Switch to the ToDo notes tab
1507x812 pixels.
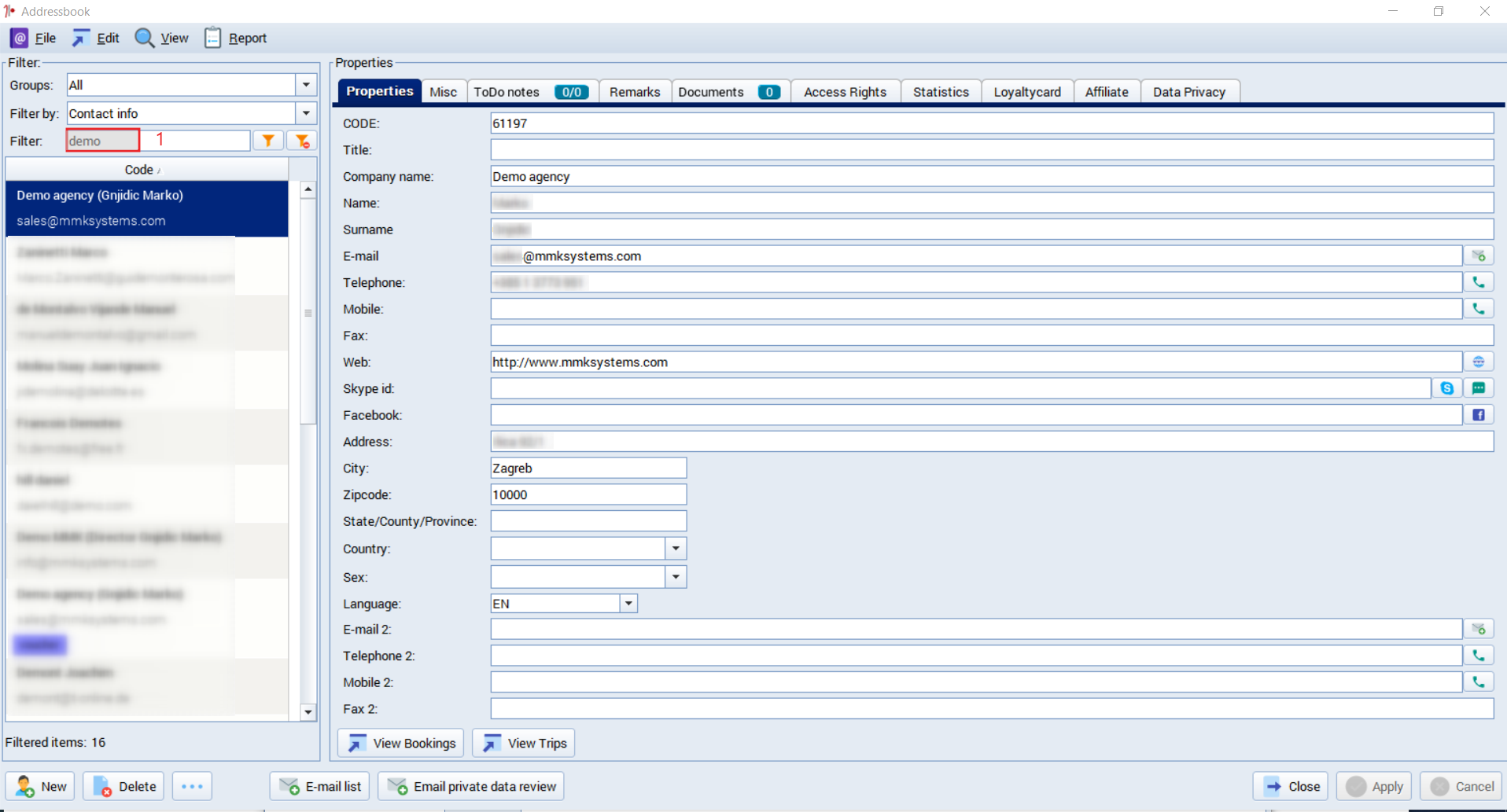coord(532,92)
